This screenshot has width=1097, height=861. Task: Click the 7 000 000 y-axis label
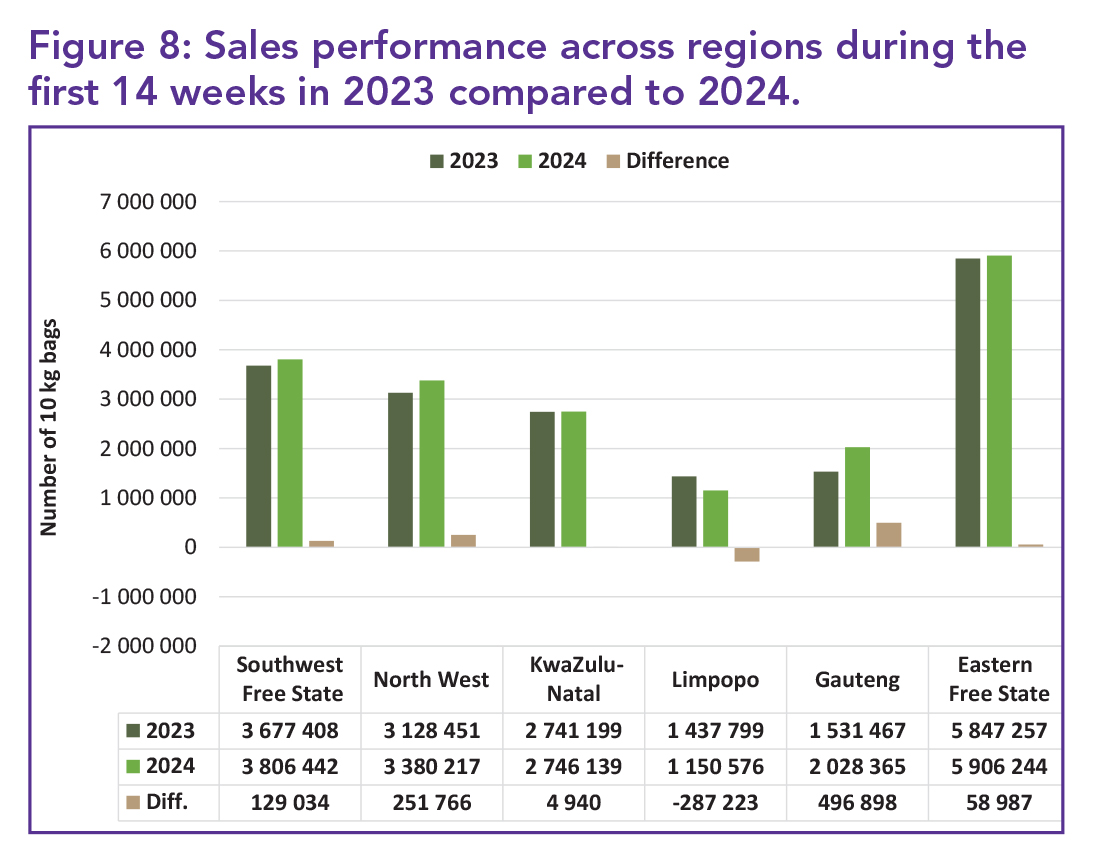[x=154, y=202]
